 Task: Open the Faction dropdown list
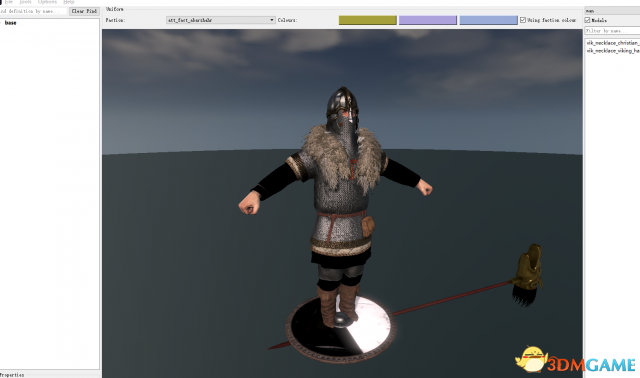pyautogui.click(x=220, y=20)
